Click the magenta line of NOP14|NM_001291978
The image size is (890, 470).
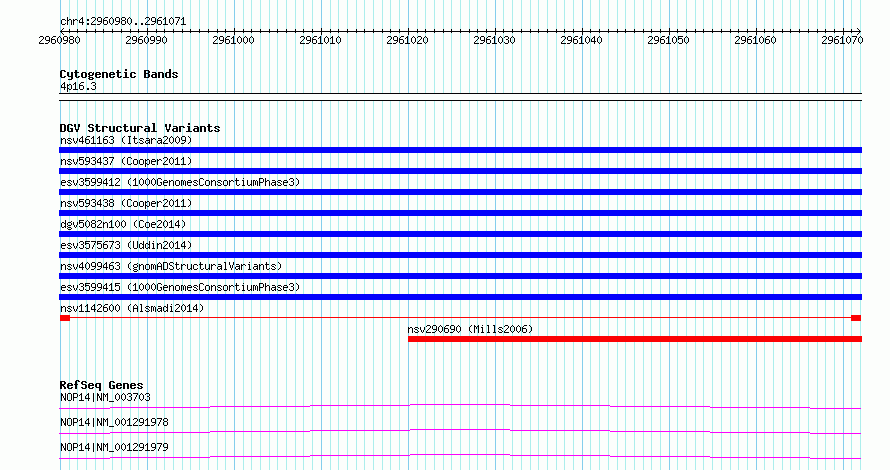click(x=460, y=431)
